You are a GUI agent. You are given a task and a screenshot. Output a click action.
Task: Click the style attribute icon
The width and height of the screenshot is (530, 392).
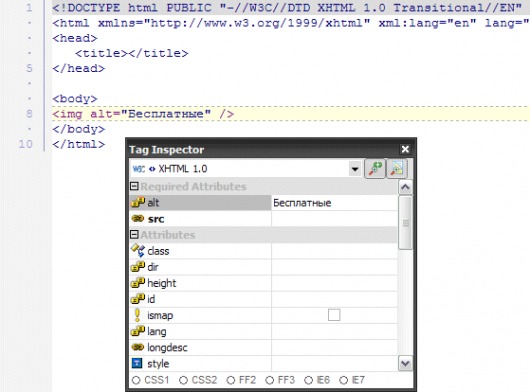click(x=137, y=363)
